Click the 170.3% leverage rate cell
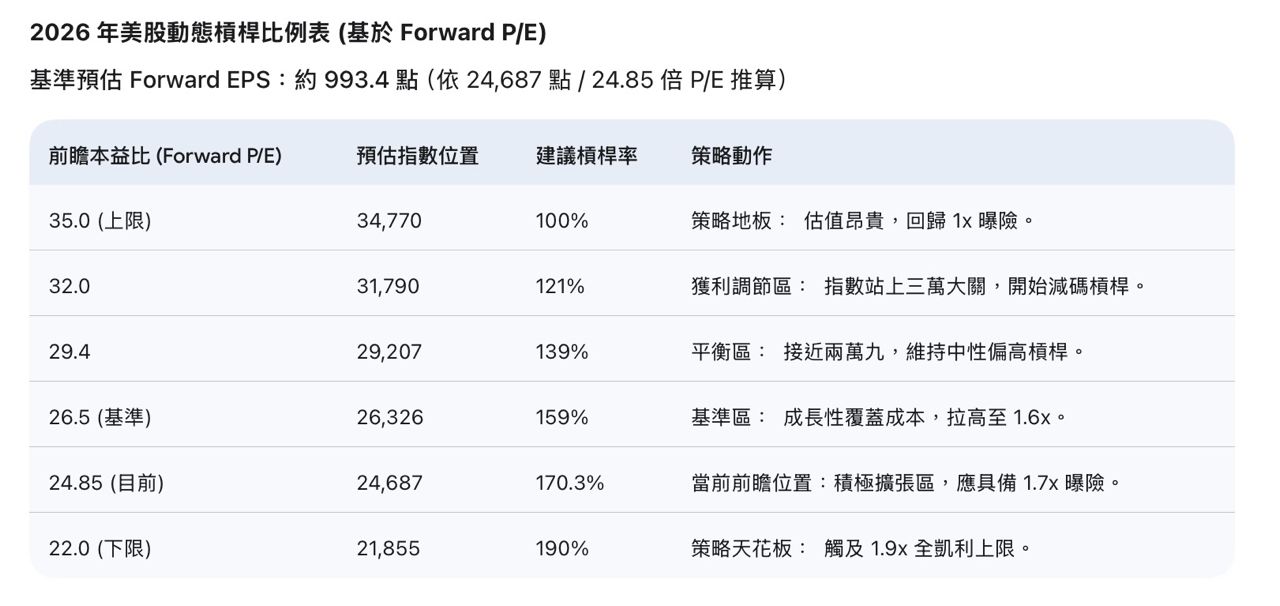This screenshot has width=1280, height=606. (570, 483)
